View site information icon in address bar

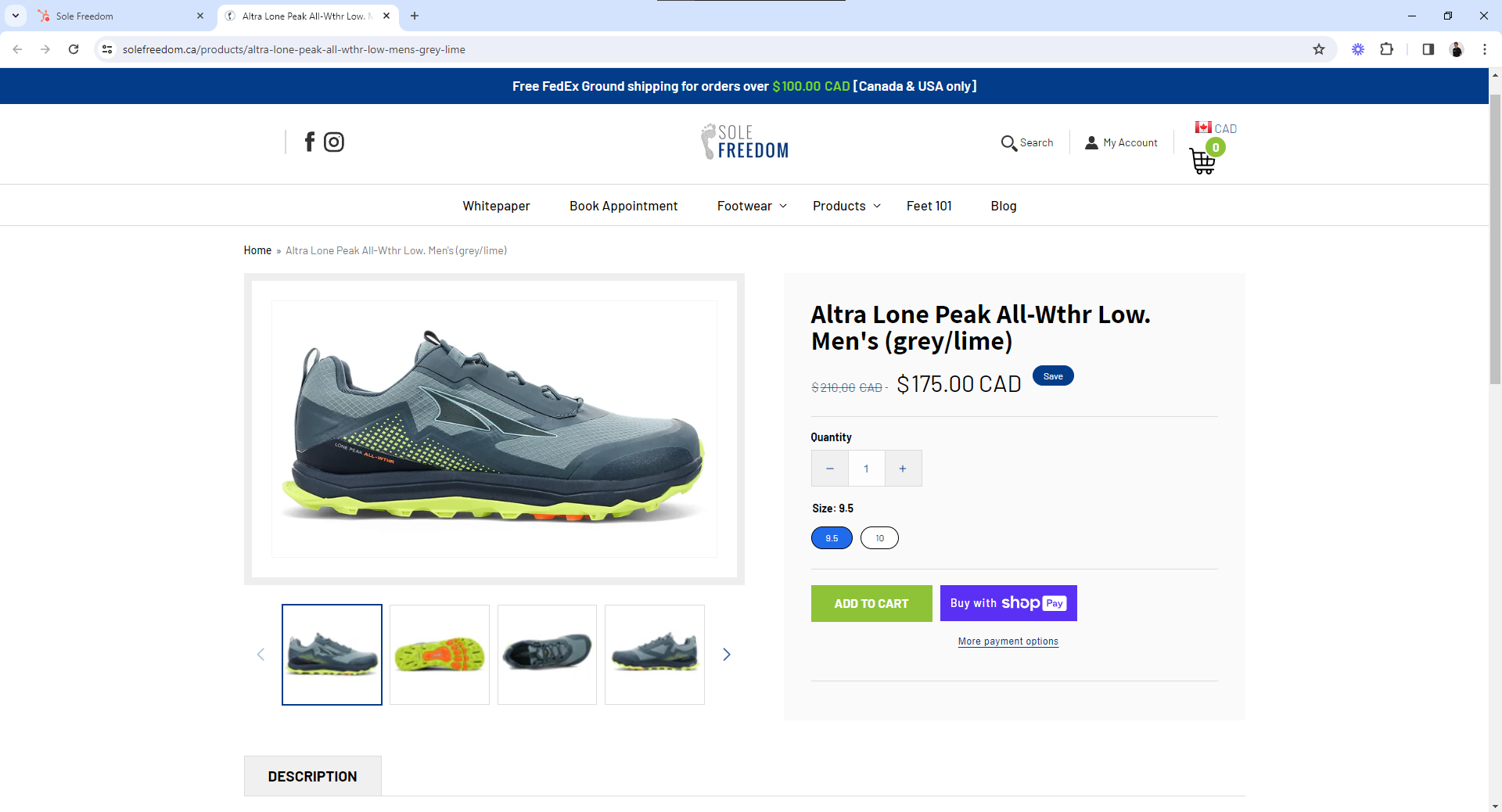pos(107,49)
